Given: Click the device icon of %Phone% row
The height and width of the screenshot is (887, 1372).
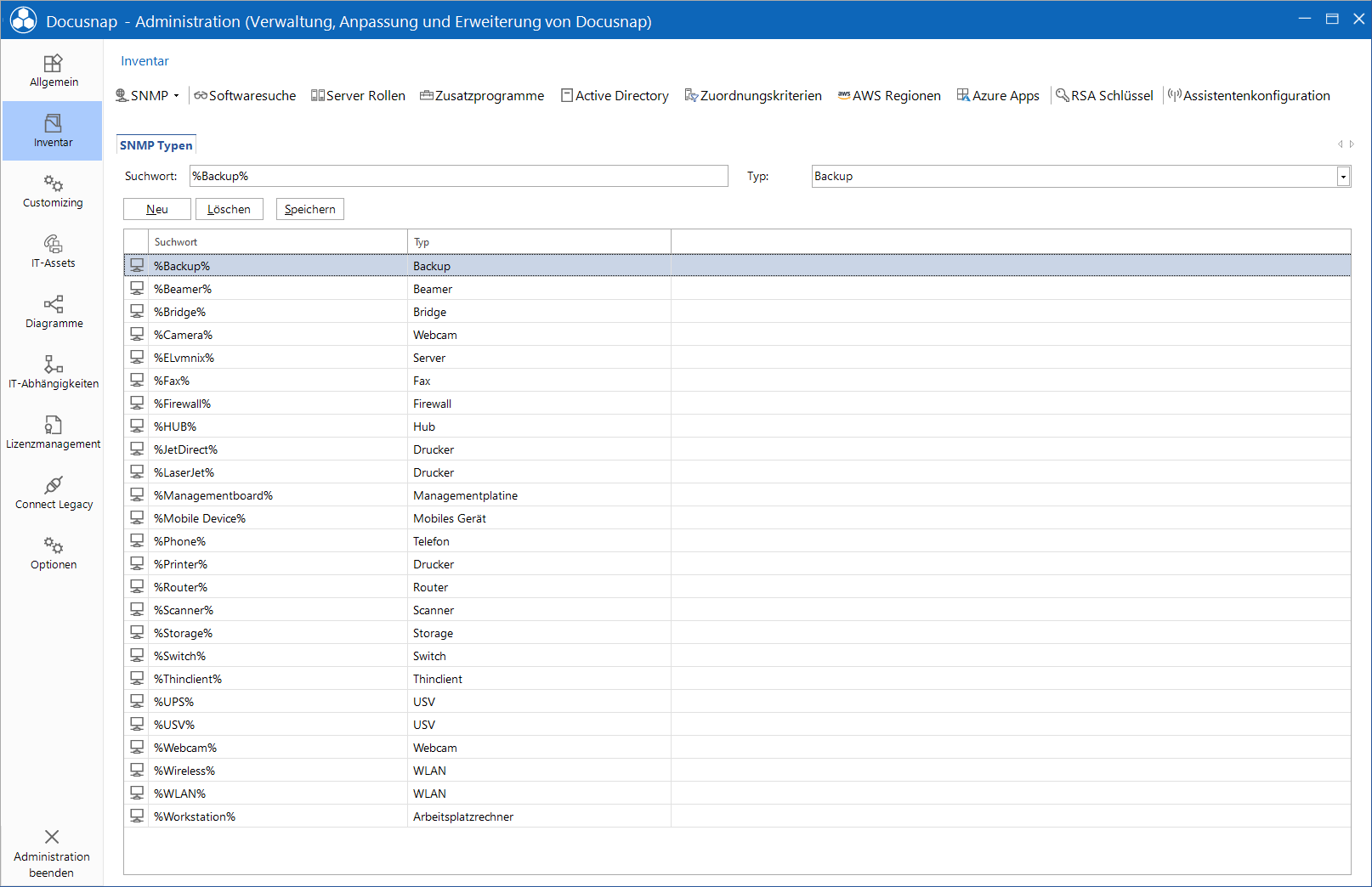Looking at the screenshot, I should [x=137, y=540].
